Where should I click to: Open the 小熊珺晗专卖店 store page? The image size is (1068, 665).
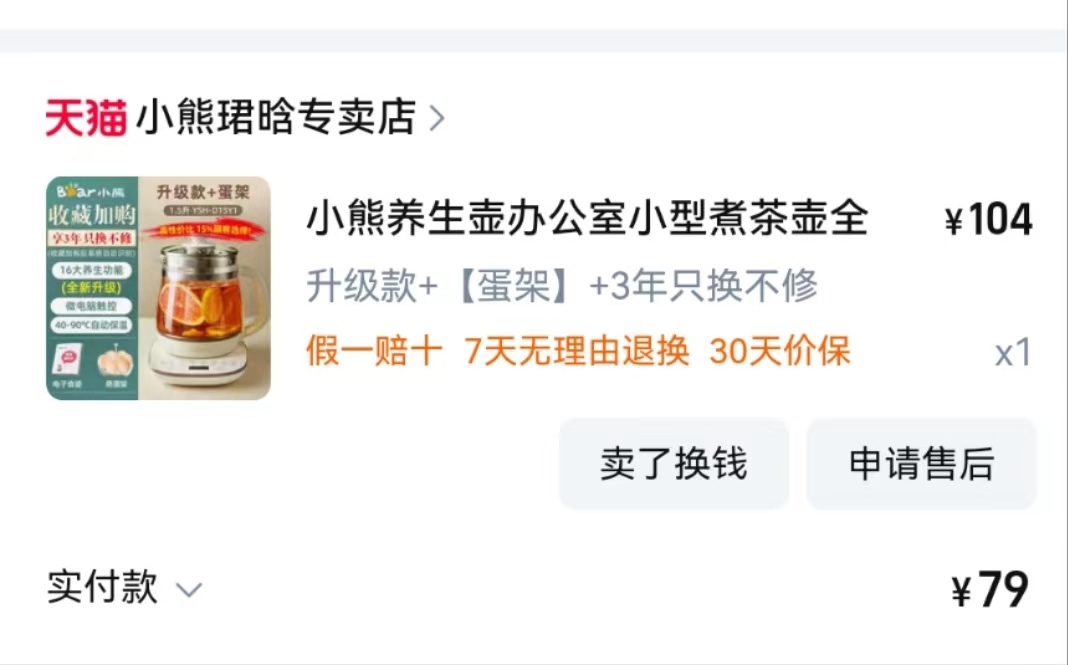277,117
